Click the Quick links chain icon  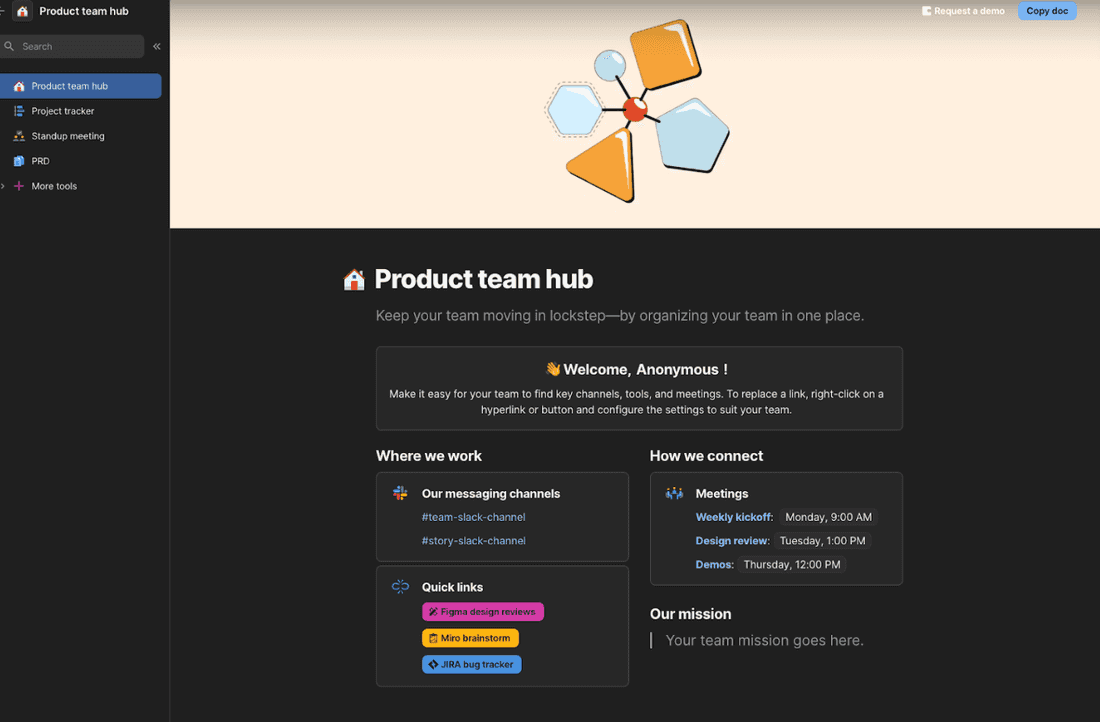pyautogui.click(x=400, y=587)
